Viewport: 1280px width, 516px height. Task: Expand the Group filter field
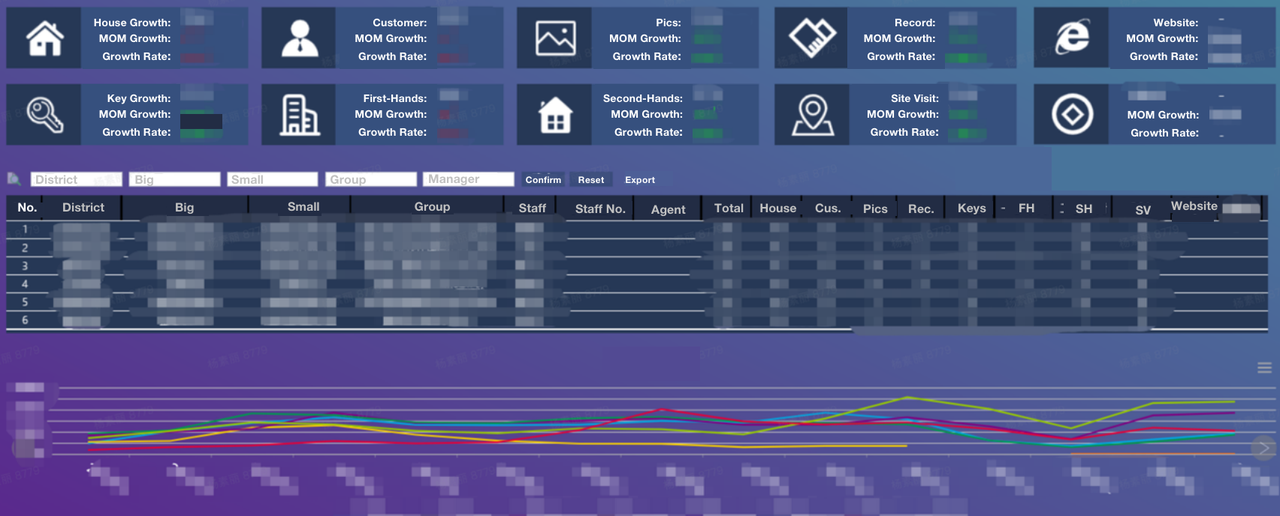(x=370, y=179)
